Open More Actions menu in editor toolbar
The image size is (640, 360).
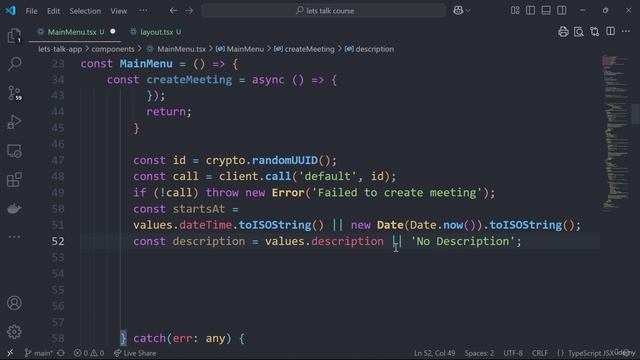point(626,31)
